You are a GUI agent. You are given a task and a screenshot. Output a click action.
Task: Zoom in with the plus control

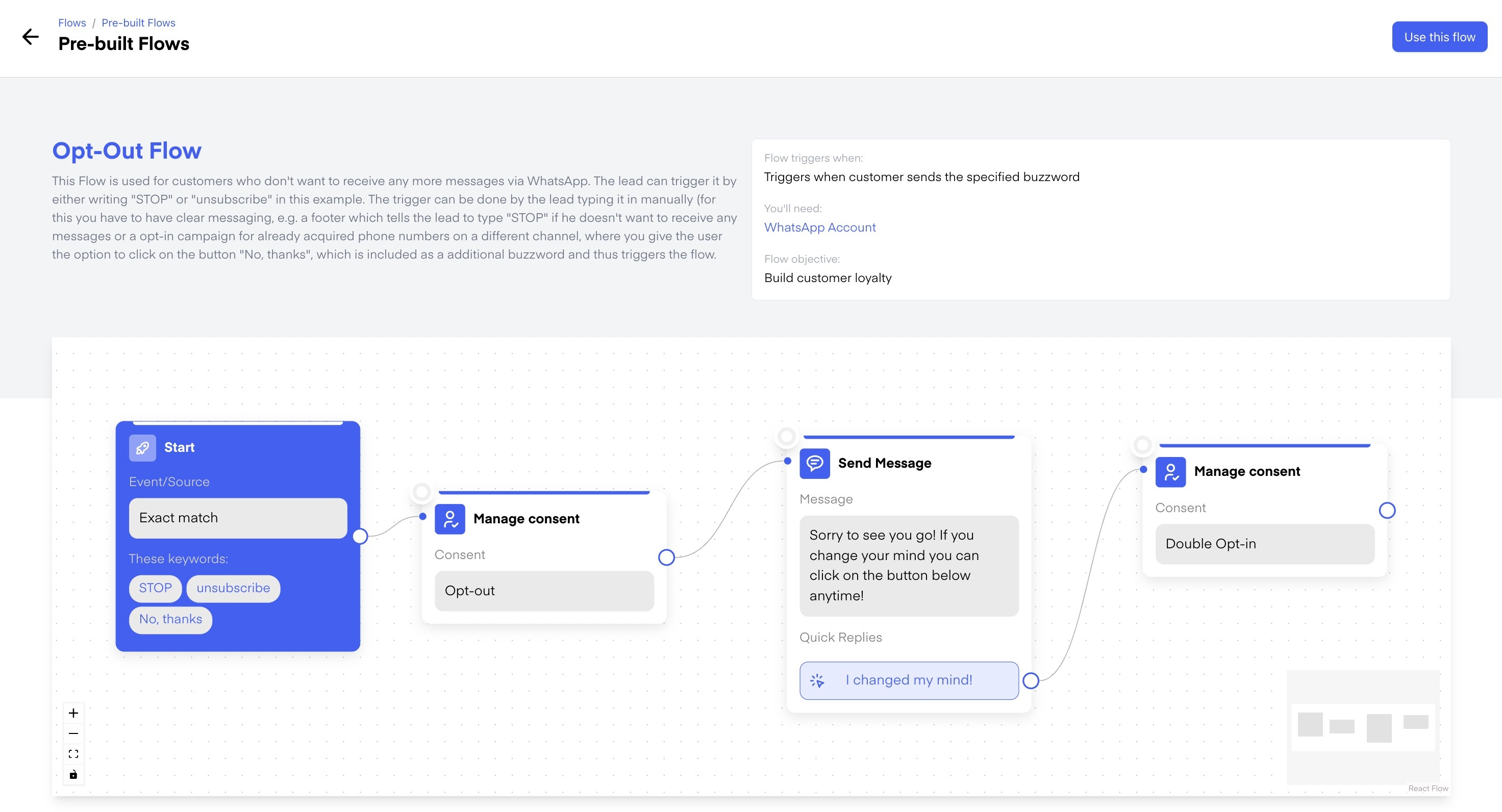pos(73,713)
